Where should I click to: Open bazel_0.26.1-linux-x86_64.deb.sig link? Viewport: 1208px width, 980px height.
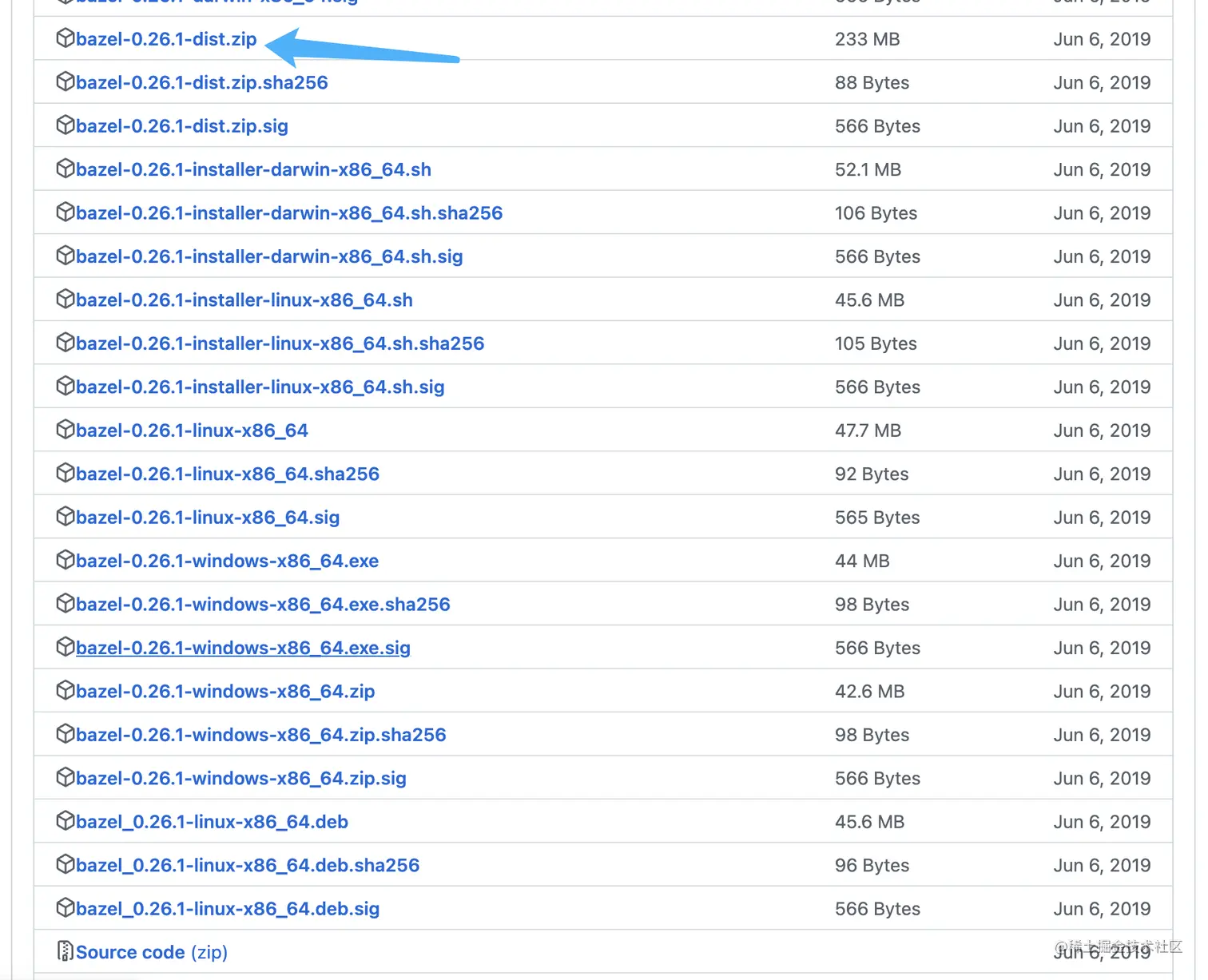(228, 909)
